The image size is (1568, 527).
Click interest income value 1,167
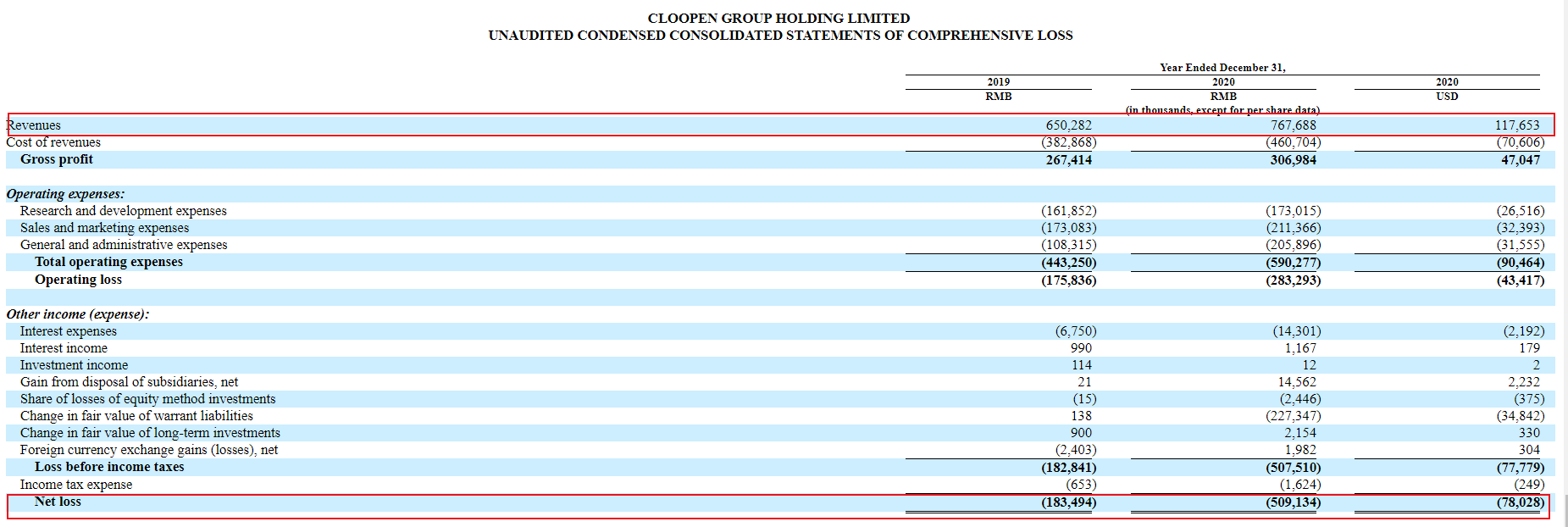(x=1300, y=348)
